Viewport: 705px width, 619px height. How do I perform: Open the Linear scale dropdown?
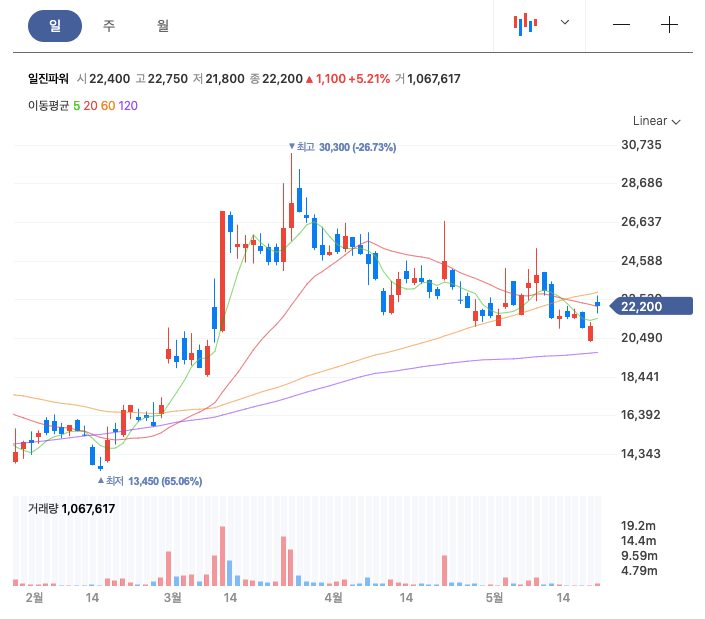656,121
